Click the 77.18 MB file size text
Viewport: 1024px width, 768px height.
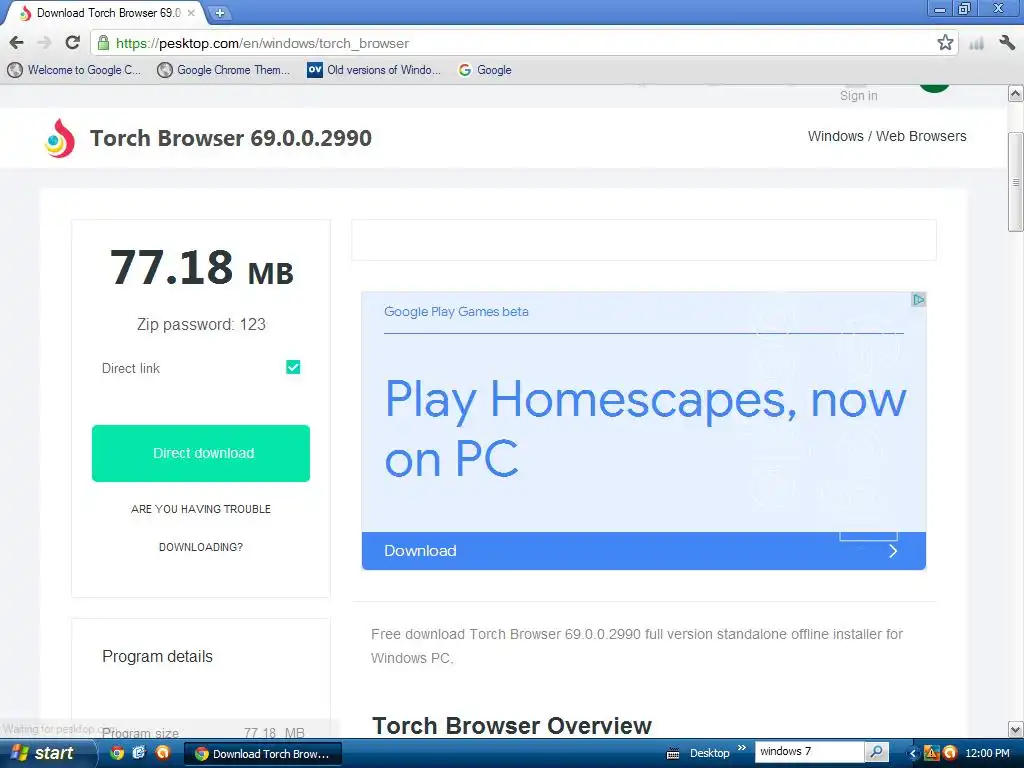[201, 268]
